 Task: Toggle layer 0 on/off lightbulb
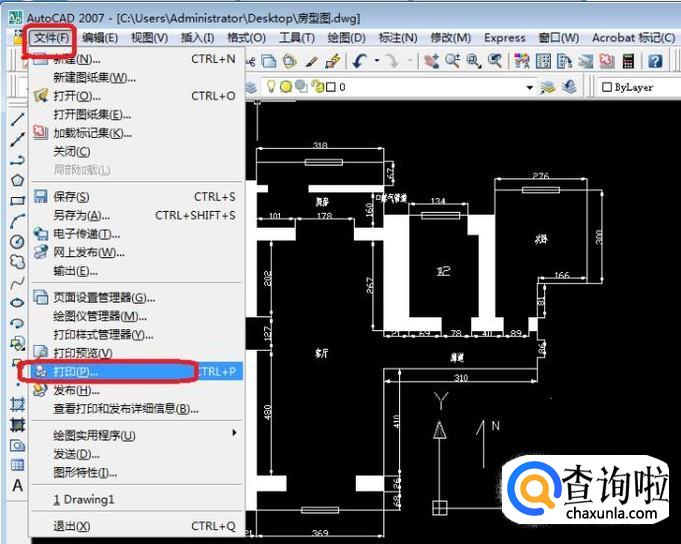[271, 86]
